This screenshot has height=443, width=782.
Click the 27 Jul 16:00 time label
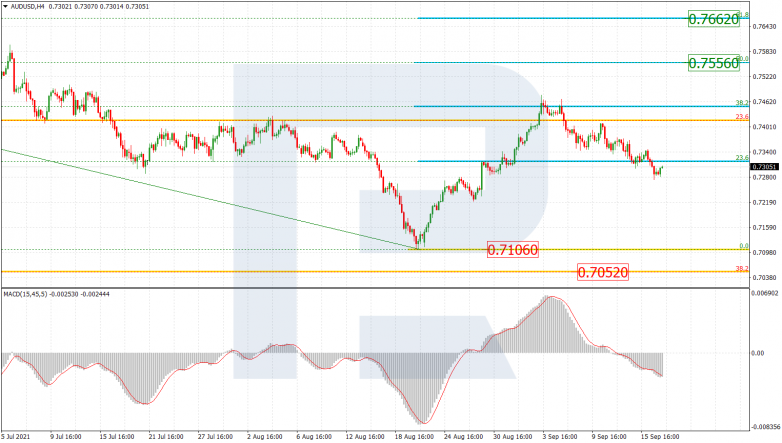coord(215,437)
